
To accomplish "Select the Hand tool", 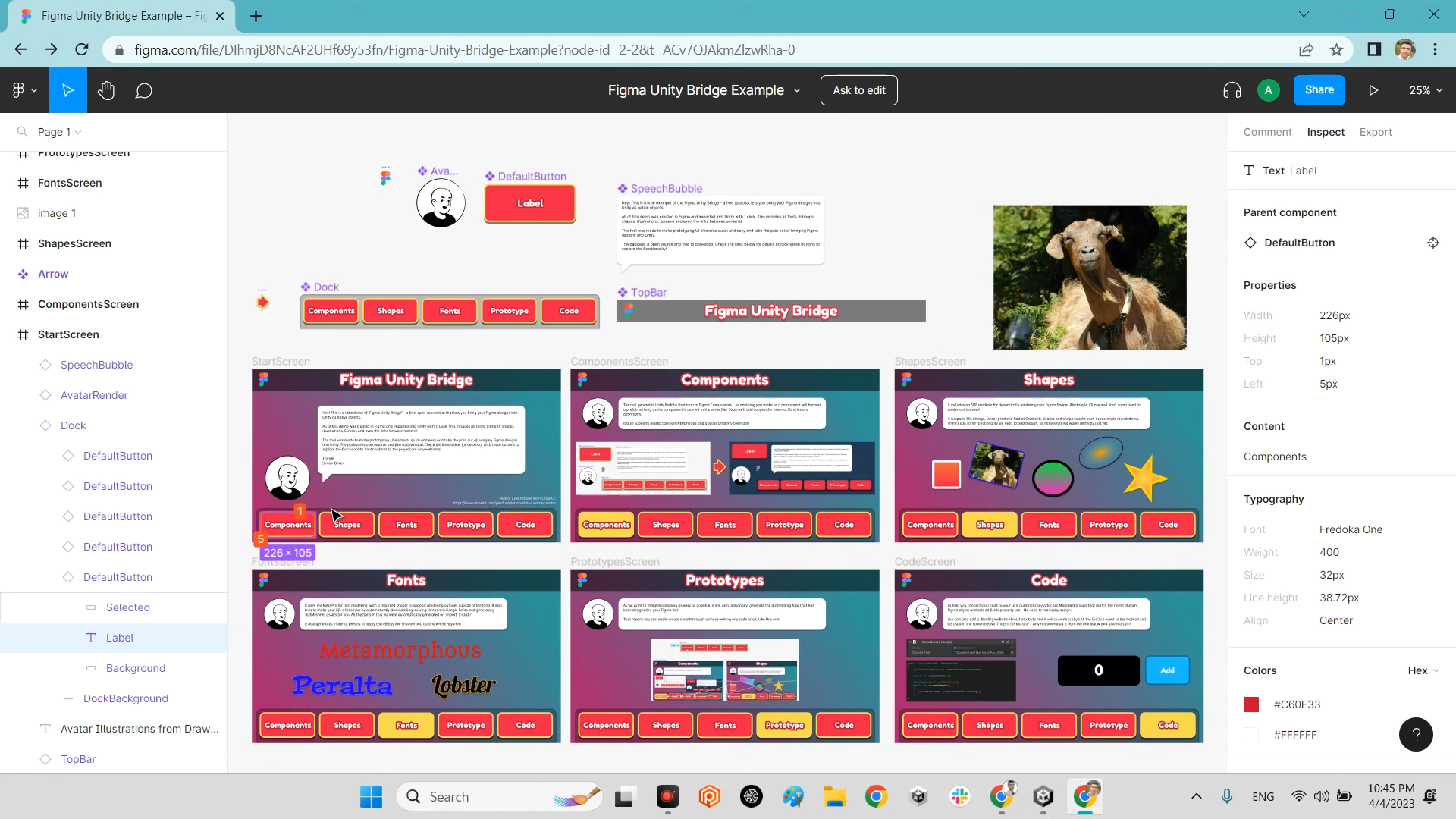I will coord(106,90).
